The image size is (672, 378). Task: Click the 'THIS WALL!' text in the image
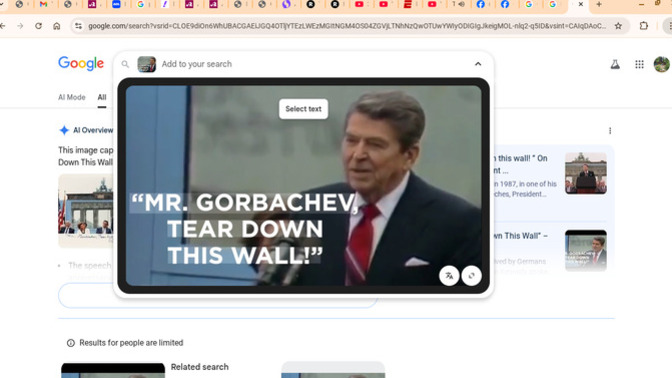pyautogui.click(x=245, y=255)
